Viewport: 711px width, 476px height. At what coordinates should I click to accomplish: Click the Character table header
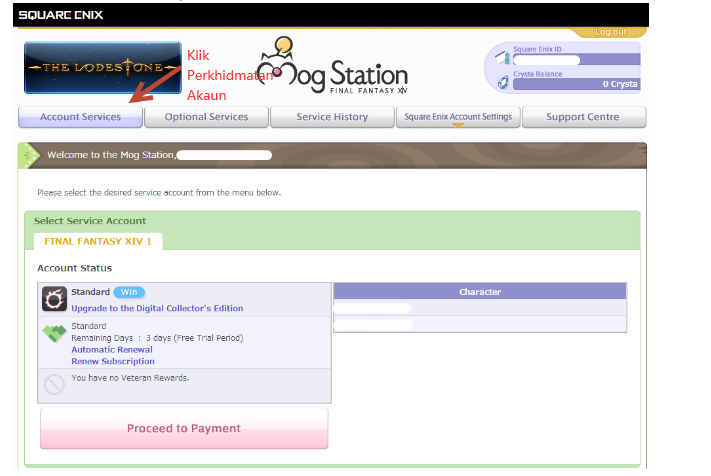(x=480, y=292)
